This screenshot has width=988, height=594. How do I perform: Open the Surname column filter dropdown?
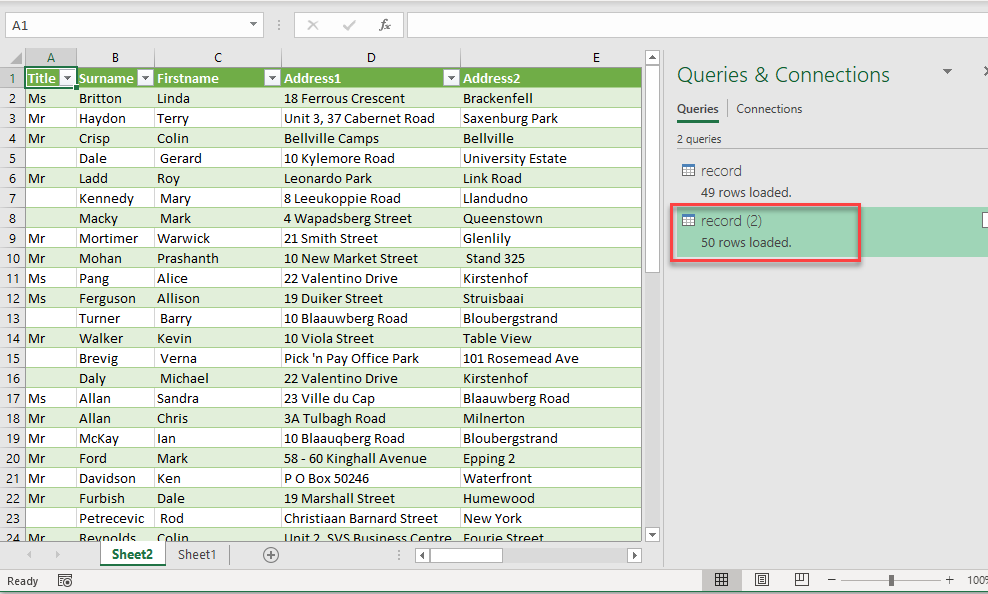coord(145,77)
